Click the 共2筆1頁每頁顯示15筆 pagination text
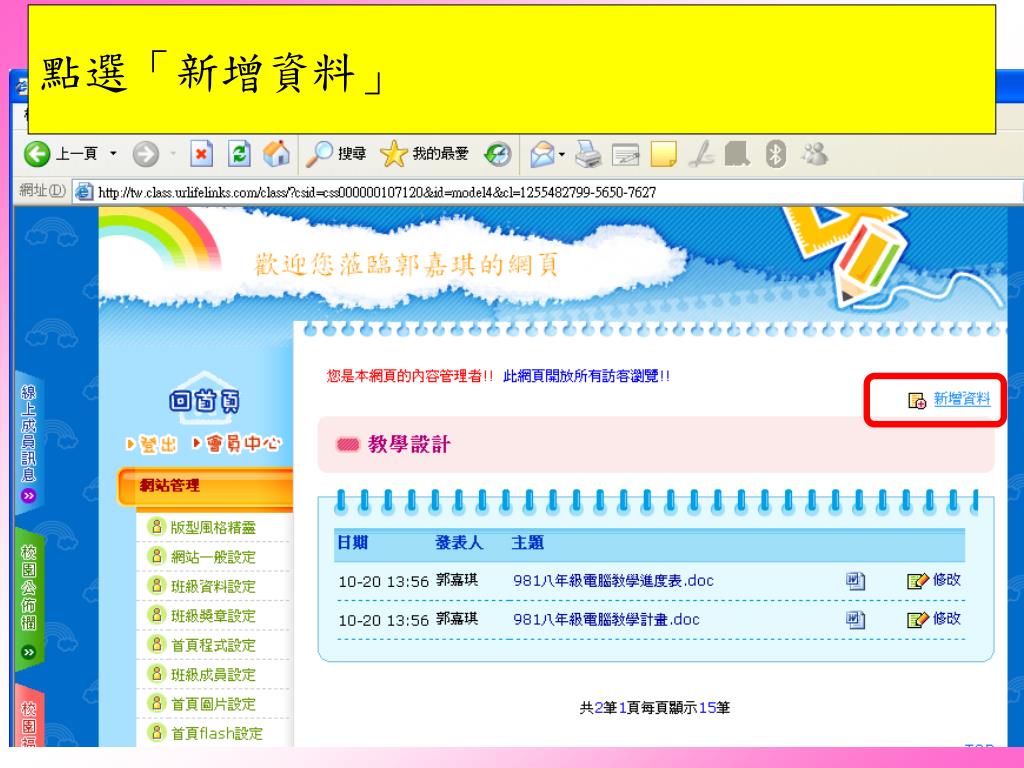The height and width of the screenshot is (768, 1024). 654,707
